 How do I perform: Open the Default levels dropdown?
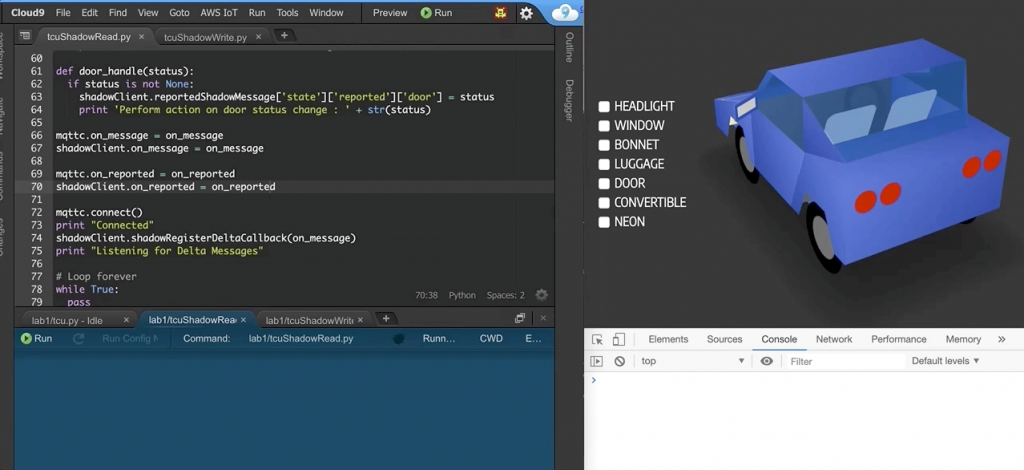coord(945,361)
